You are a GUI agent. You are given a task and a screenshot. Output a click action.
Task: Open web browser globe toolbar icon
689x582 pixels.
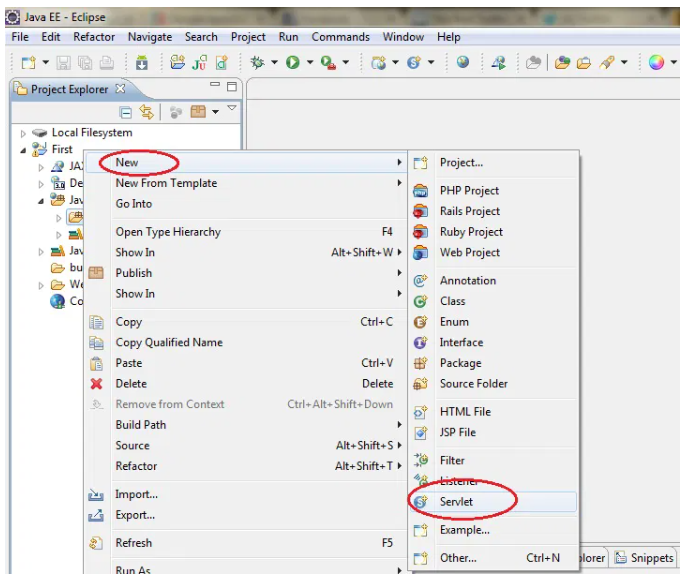tap(463, 62)
